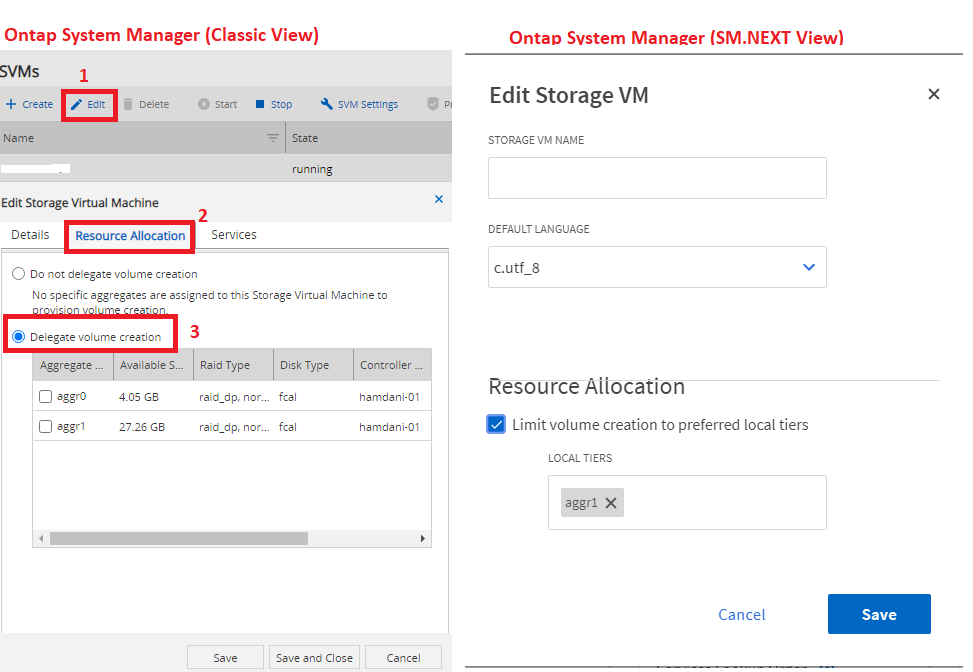This screenshot has height=672, width=973.
Task: Switch to the Details tab
Action: 30,235
